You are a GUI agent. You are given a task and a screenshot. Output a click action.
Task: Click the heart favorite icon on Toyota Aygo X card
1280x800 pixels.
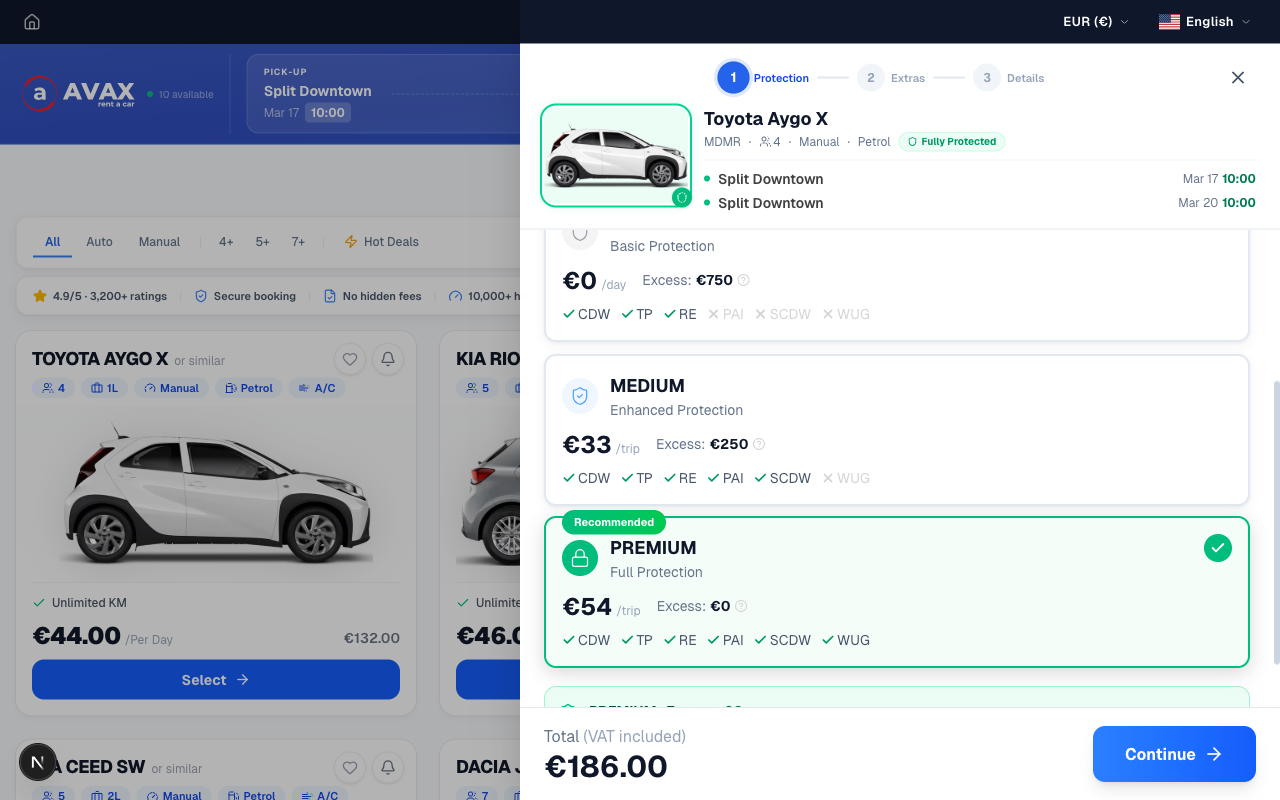(x=350, y=359)
